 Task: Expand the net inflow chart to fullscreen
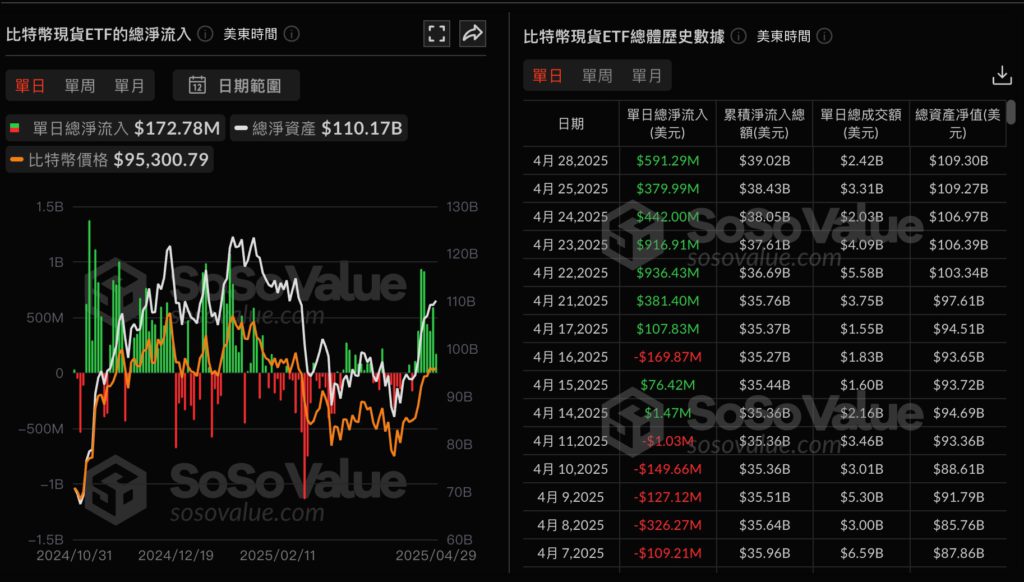(437, 33)
